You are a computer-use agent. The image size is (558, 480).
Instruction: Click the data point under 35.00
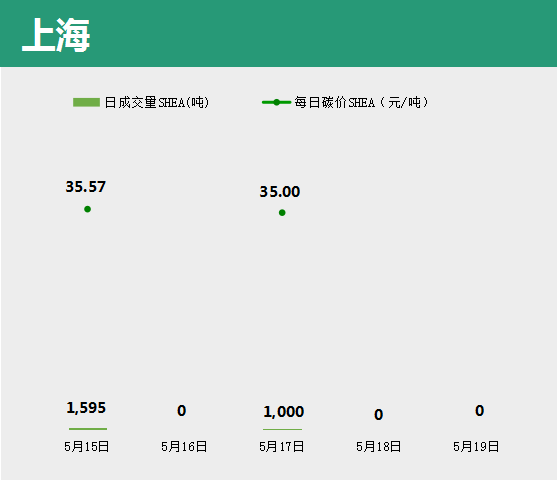(x=282, y=213)
